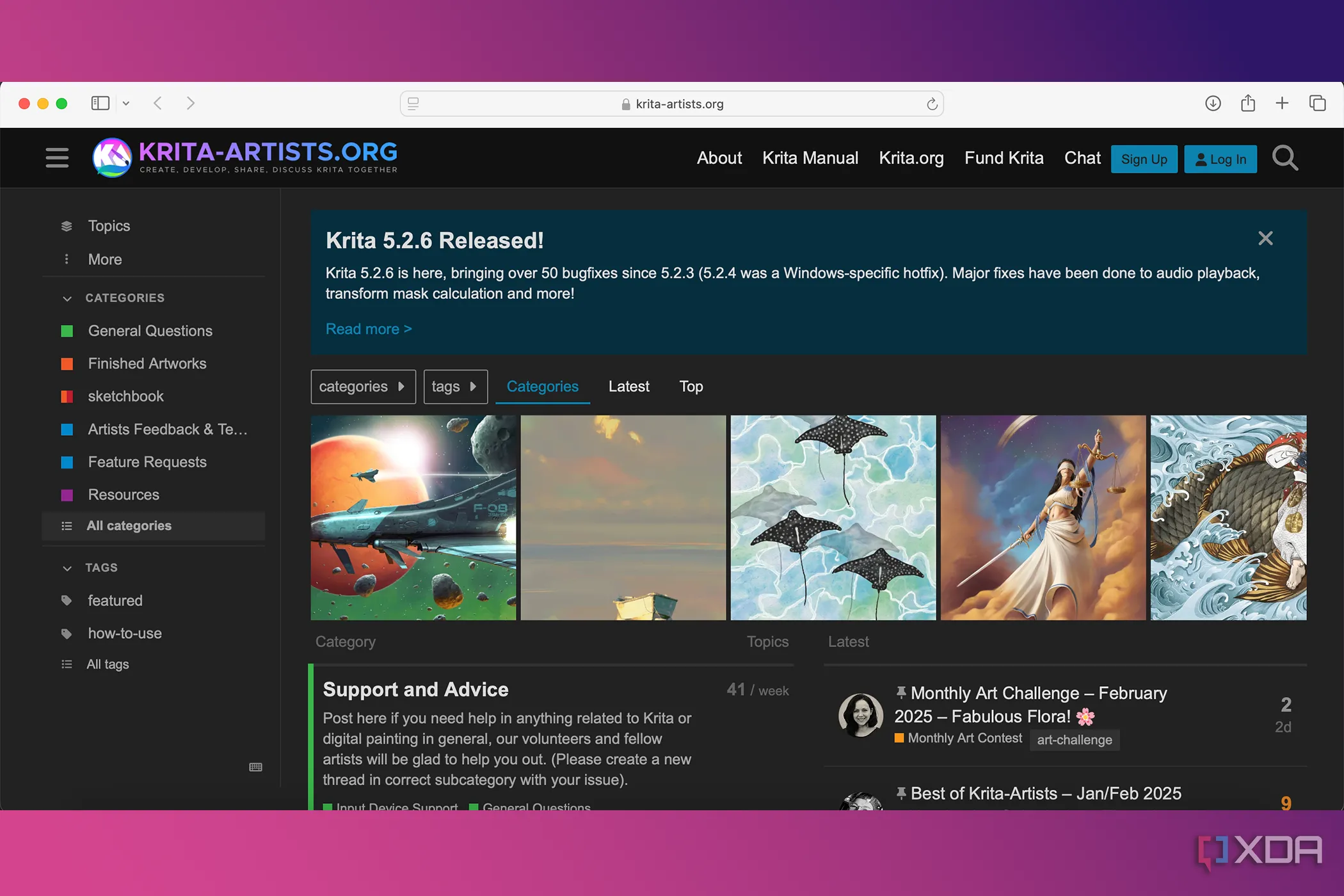Open Best of Krita-Artists Jan/Feb 2025 topic

tap(1046, 794)
